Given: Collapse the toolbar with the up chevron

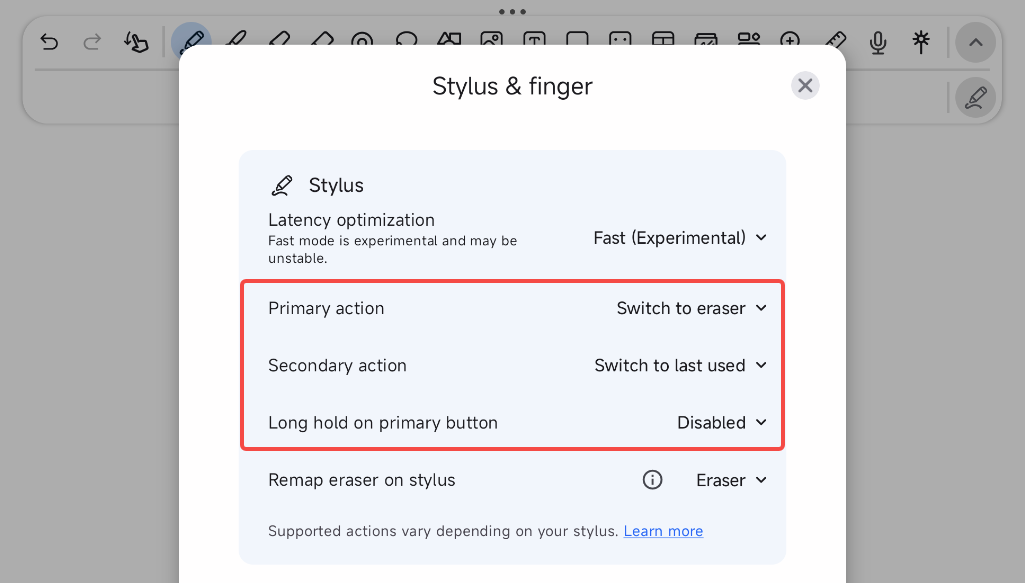Looking at the screenshot, I should (975, 42).
